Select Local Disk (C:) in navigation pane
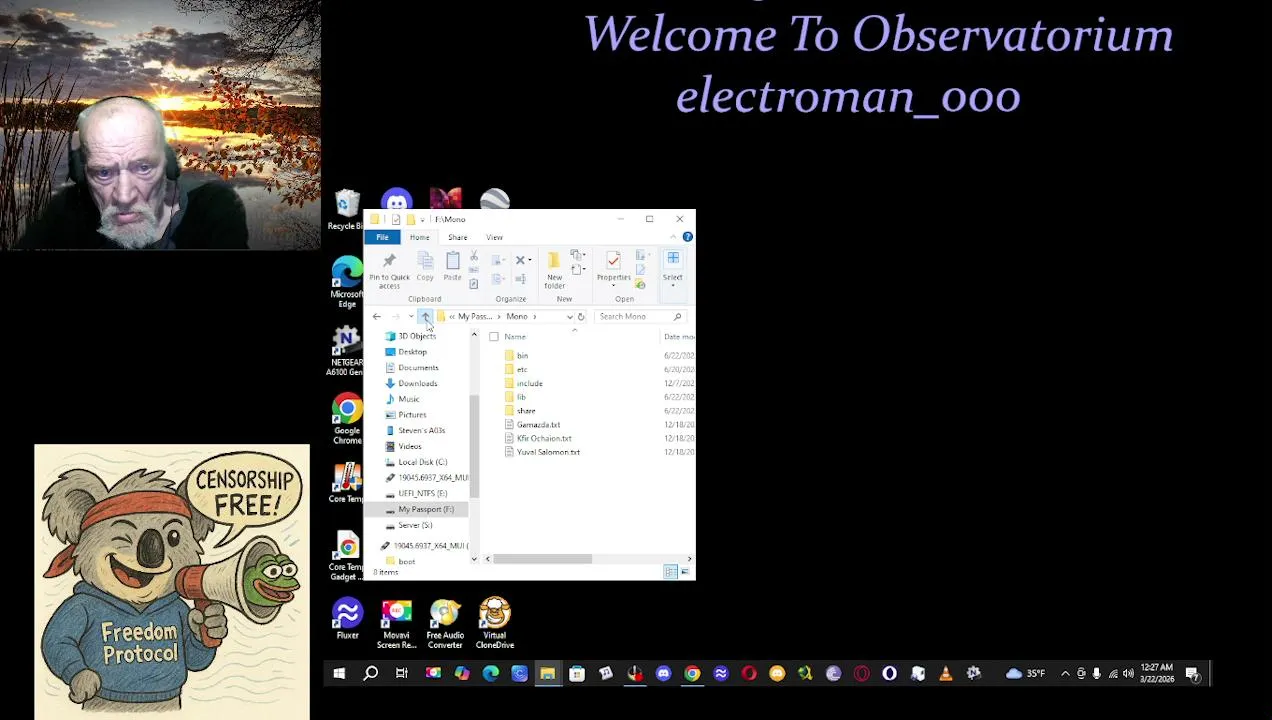 422,462
